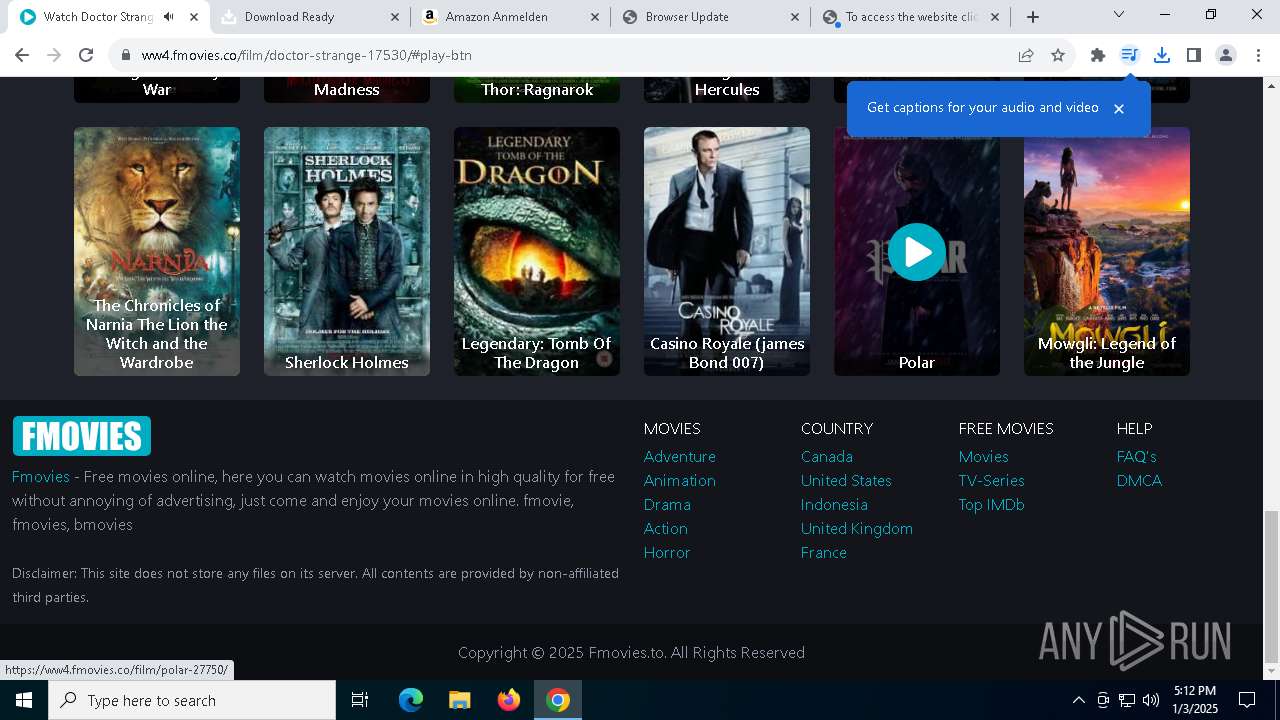The image size is (1280, 720).
Task: Open the FAQ's help link
Action: [x=1137, y=457]
